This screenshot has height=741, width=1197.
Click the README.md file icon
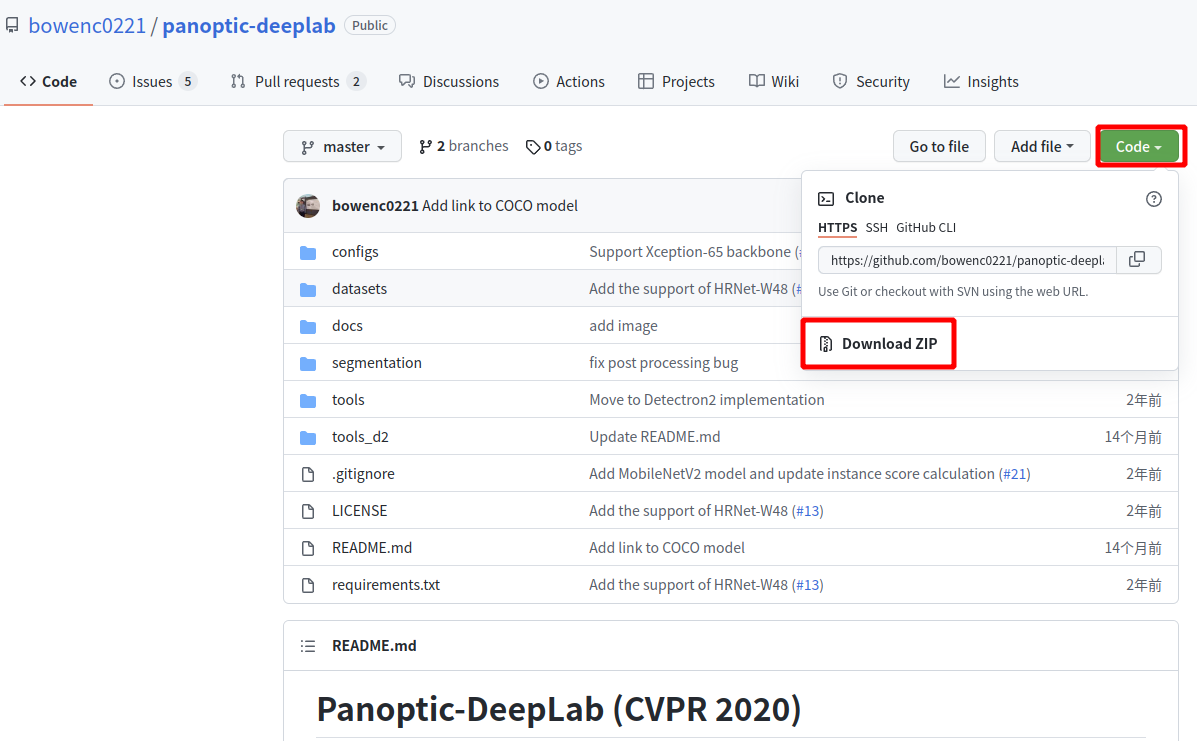click(x=308, y=547)
